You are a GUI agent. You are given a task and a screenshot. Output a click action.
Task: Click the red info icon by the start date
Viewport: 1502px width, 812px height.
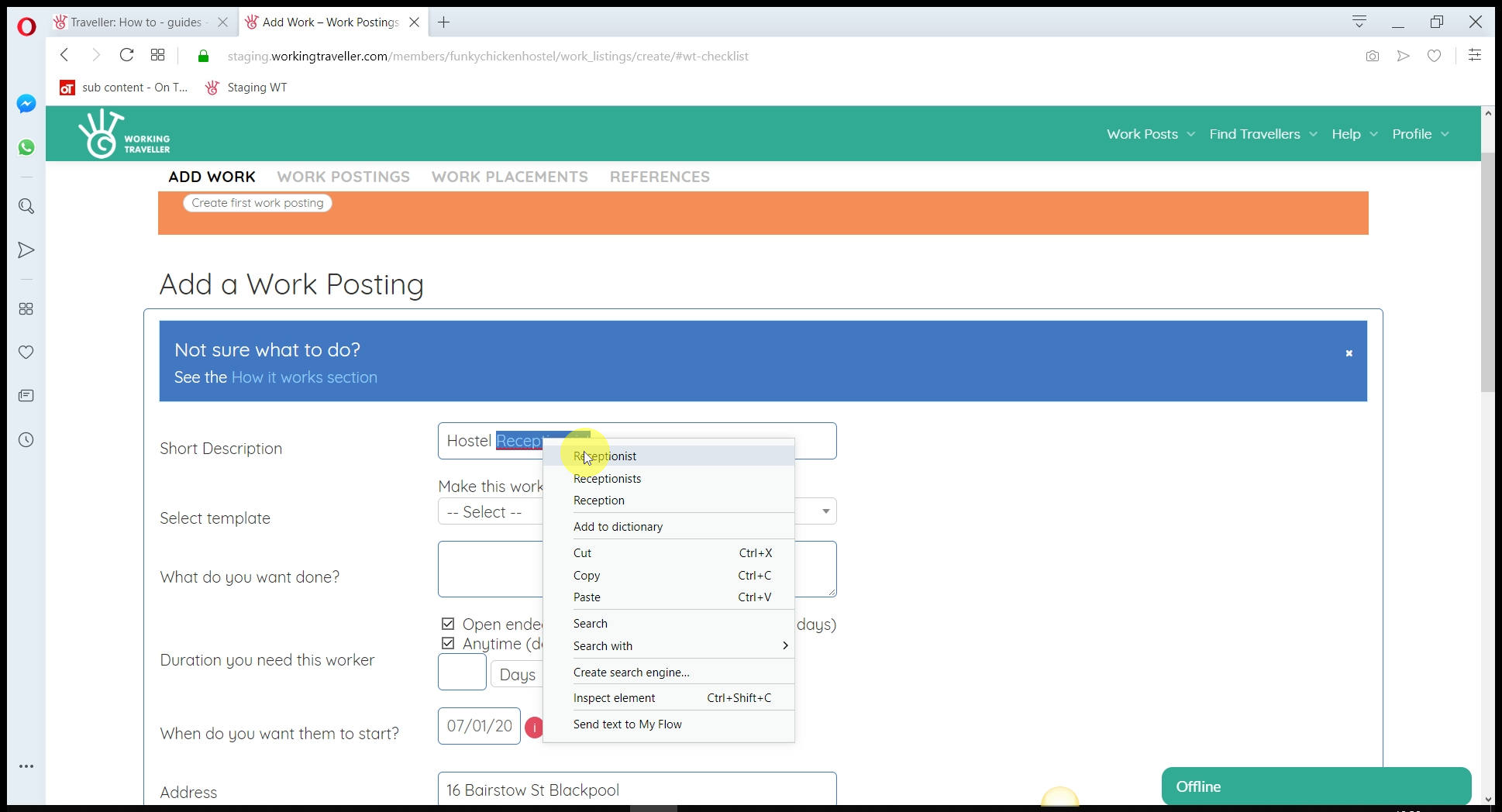533,728
